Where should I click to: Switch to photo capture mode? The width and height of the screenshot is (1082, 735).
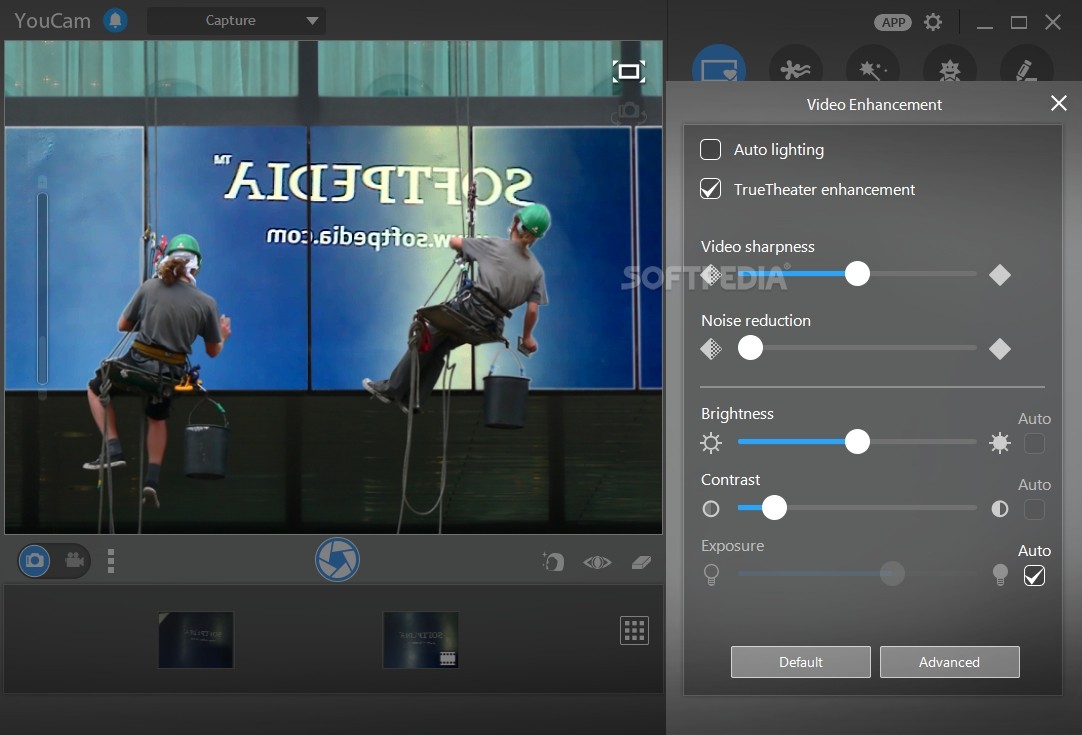pyautogui.click(x=35, y=560)
